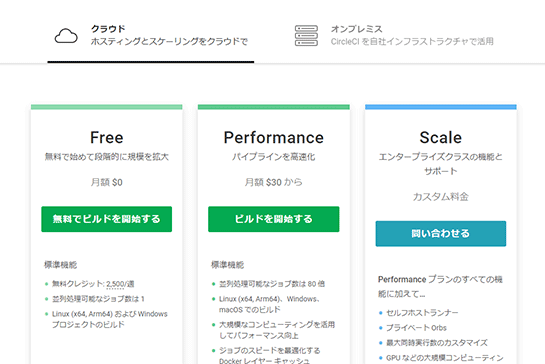Click 標準機能 label in the Performance card
This screenshot has width=545, height=364.
tap(227, 265)
